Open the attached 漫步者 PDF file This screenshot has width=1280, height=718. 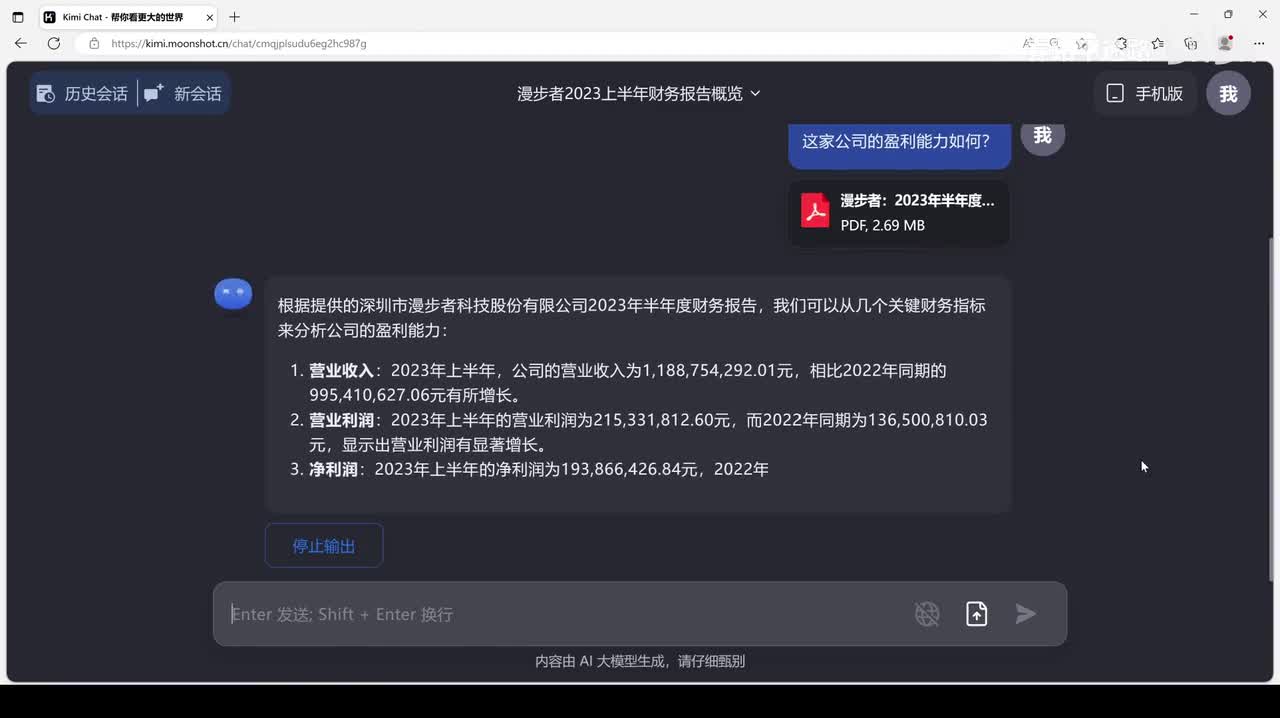pos(898,212)
